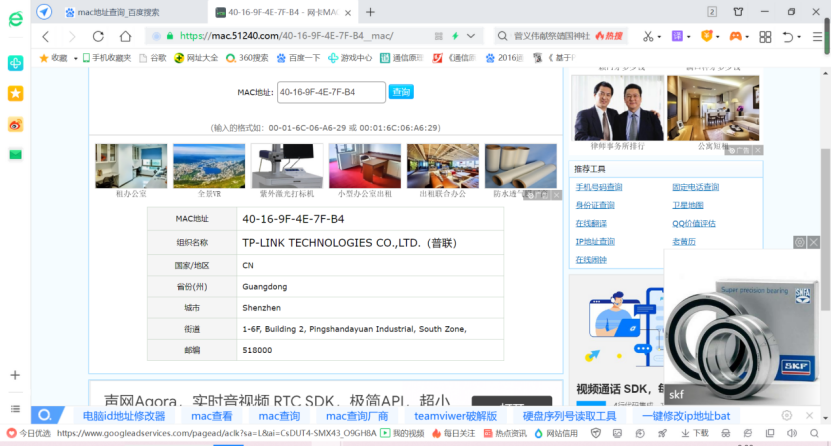This screenshot has height=446, width=831.
Task: Open the Weibo sidebar icon
Action: click(15, 125)
